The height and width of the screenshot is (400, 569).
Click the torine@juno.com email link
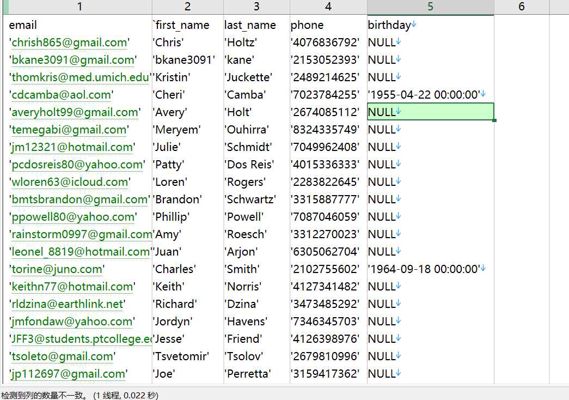[x=57, y=269]
